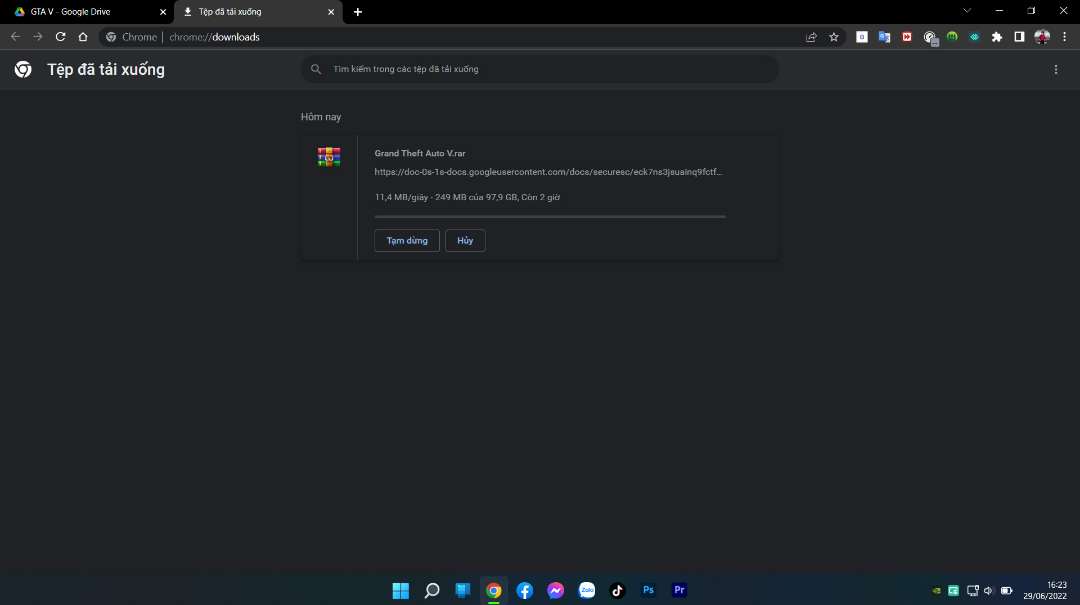Viewport: 1080px width, 605px height.
Task: Open the Chrome profile avatar
Action: [x=1042, y=37]
